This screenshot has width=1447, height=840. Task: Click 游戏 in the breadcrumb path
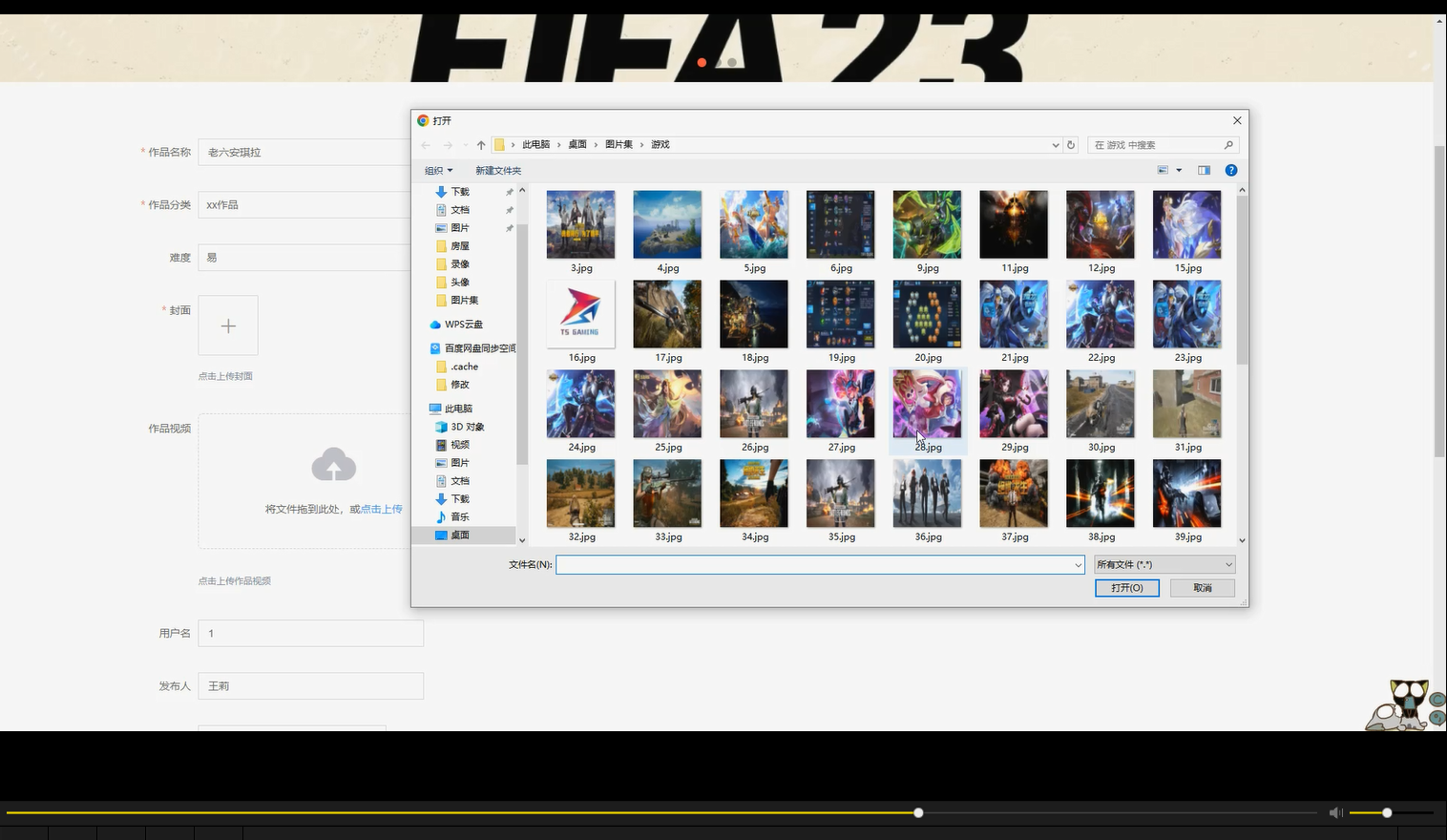(x=661, y=145)
